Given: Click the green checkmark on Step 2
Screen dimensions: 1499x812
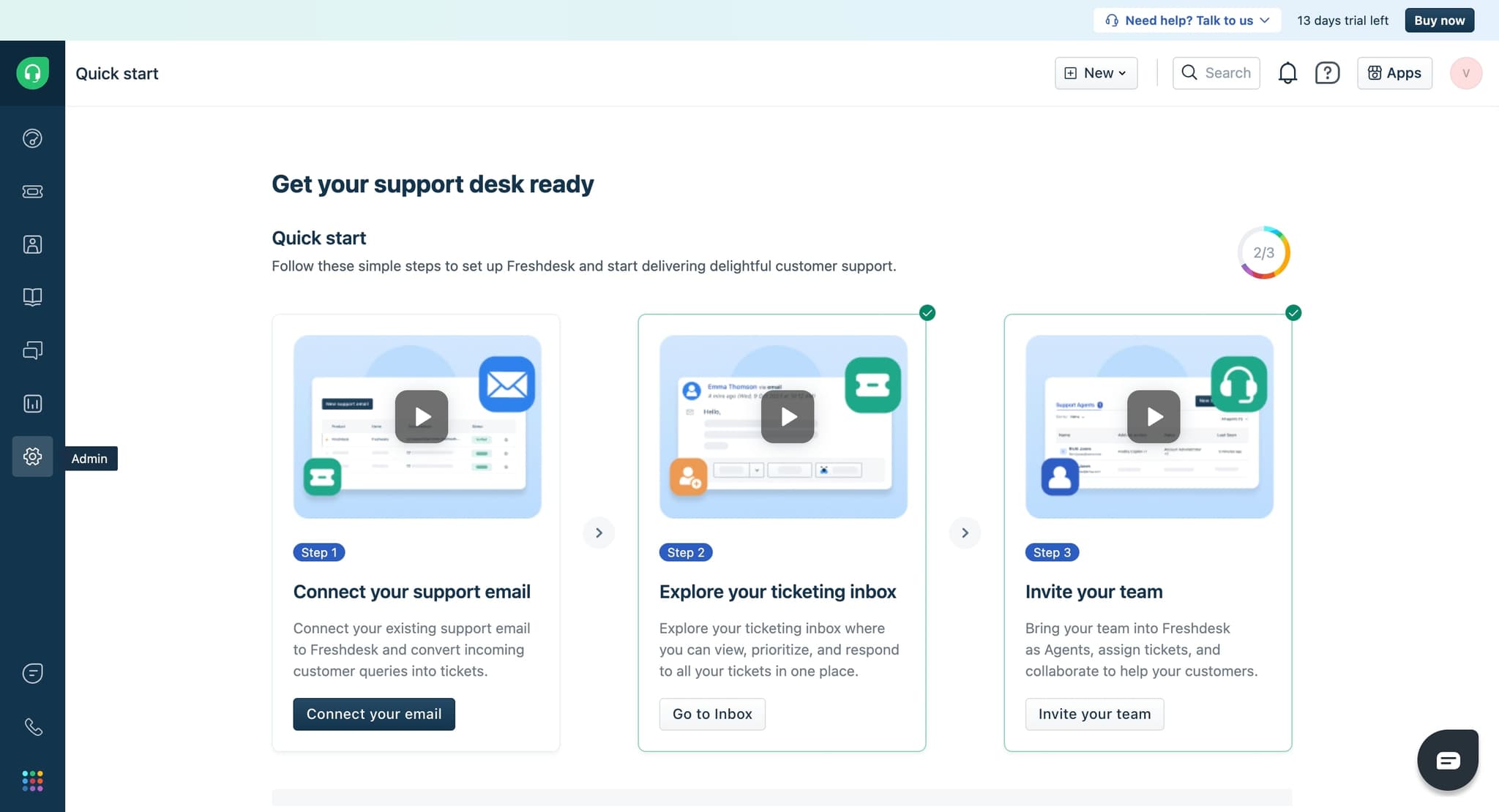Looking at the screenshot, I should [x=927, y=312].
